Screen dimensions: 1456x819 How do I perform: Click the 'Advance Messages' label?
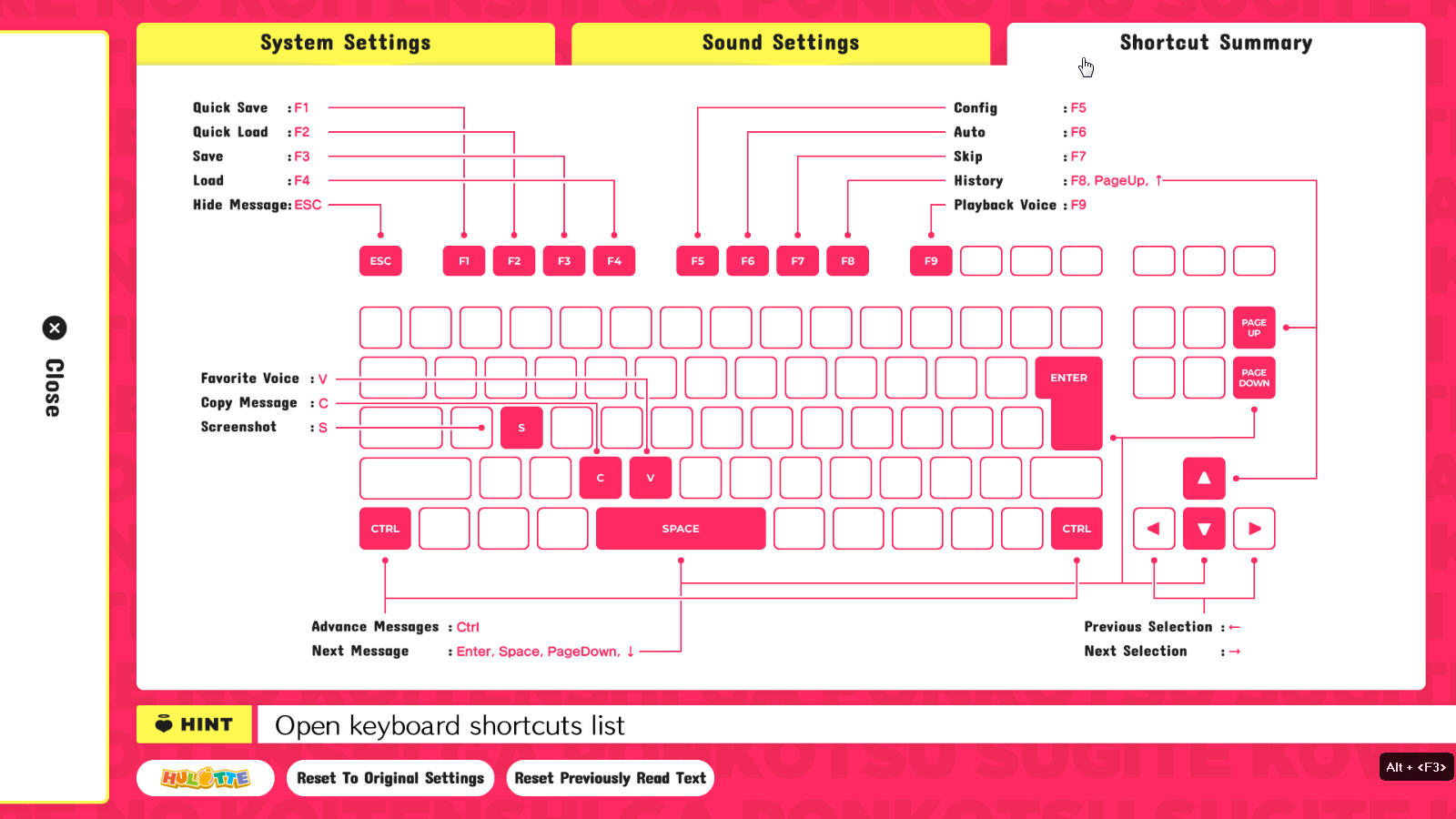point(375,627)
